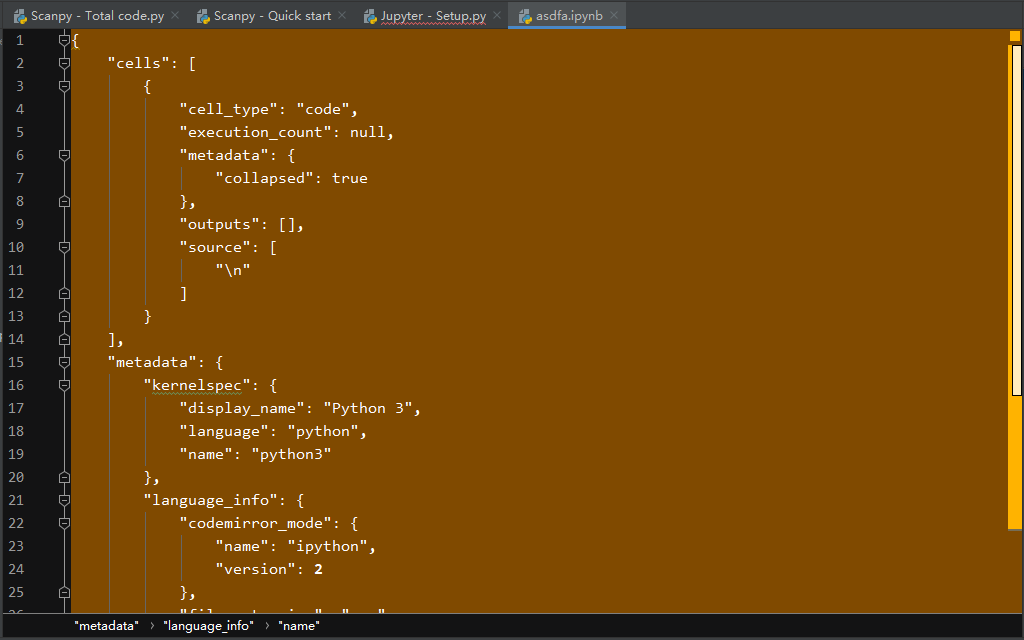
Task: Select the "name" breadcrumb in the status bar
Action: [x=299, y=625]
